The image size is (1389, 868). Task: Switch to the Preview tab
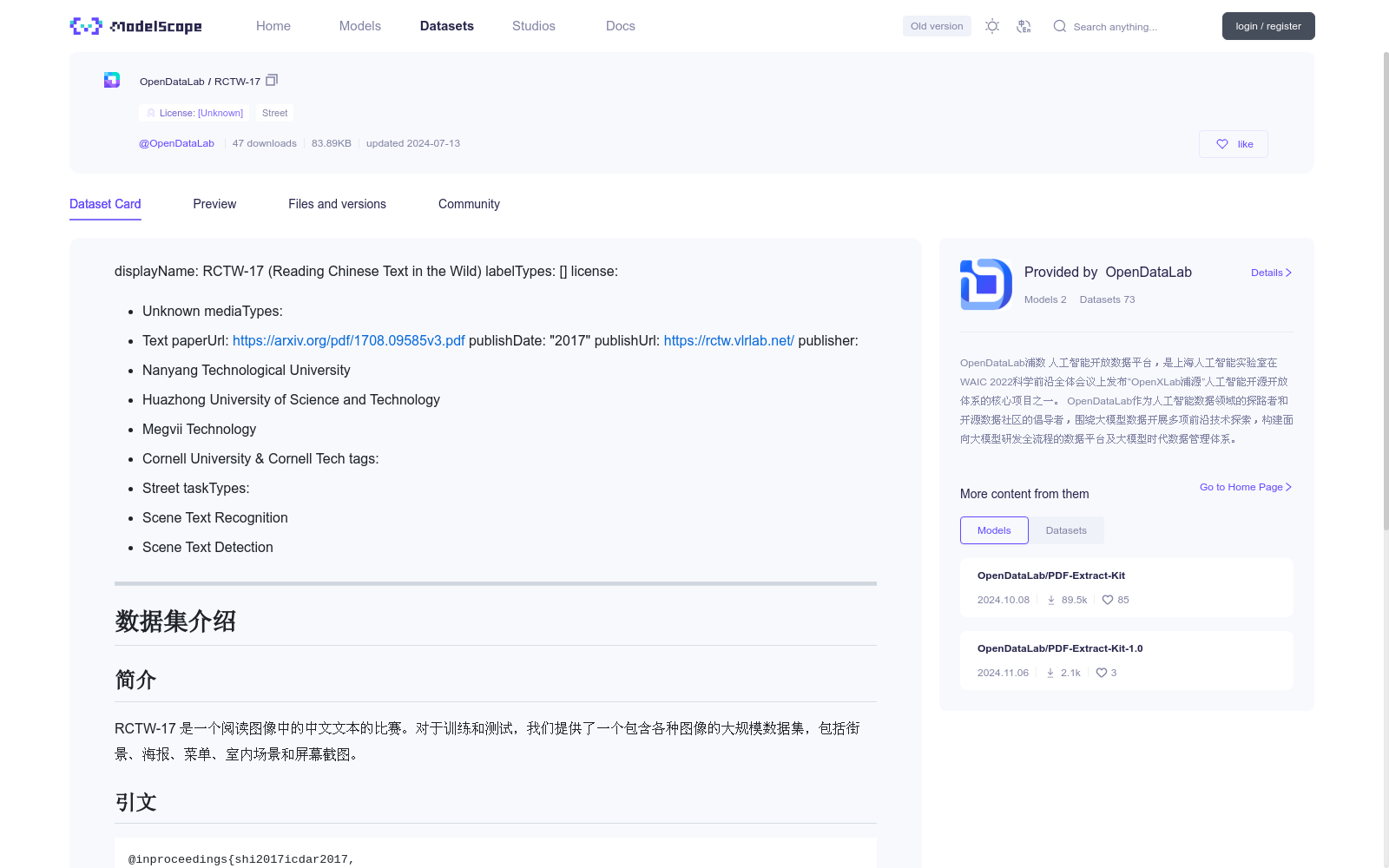pyautogui.click(x=214, y=204)
